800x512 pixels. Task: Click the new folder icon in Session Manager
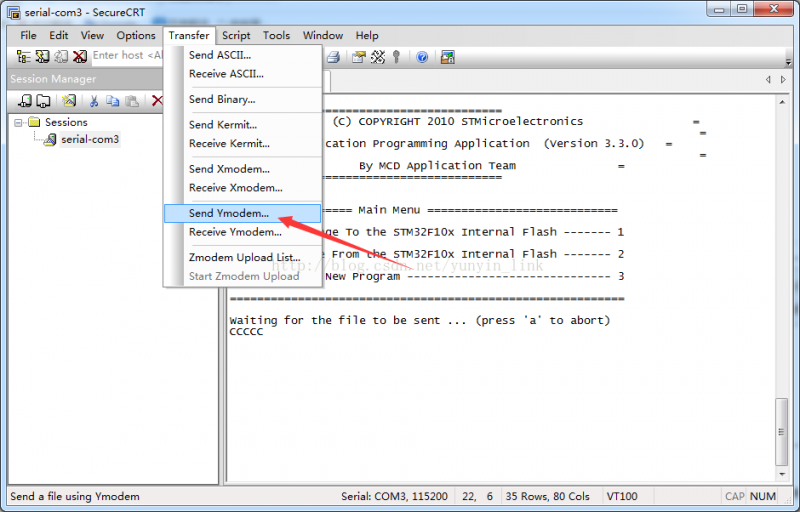pos(43,101)
